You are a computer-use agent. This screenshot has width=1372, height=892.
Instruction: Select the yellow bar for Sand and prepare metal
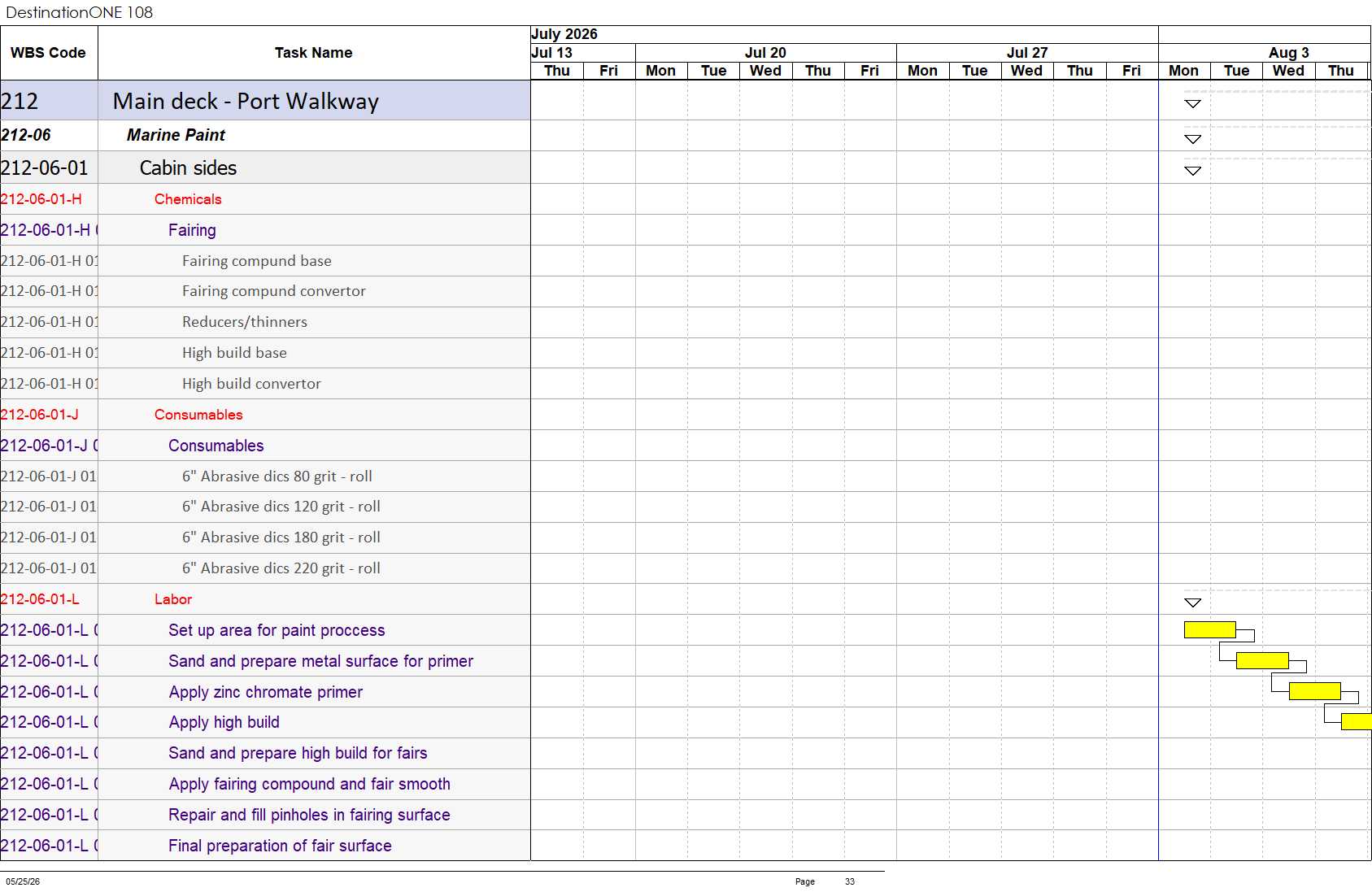[1262, 660]
